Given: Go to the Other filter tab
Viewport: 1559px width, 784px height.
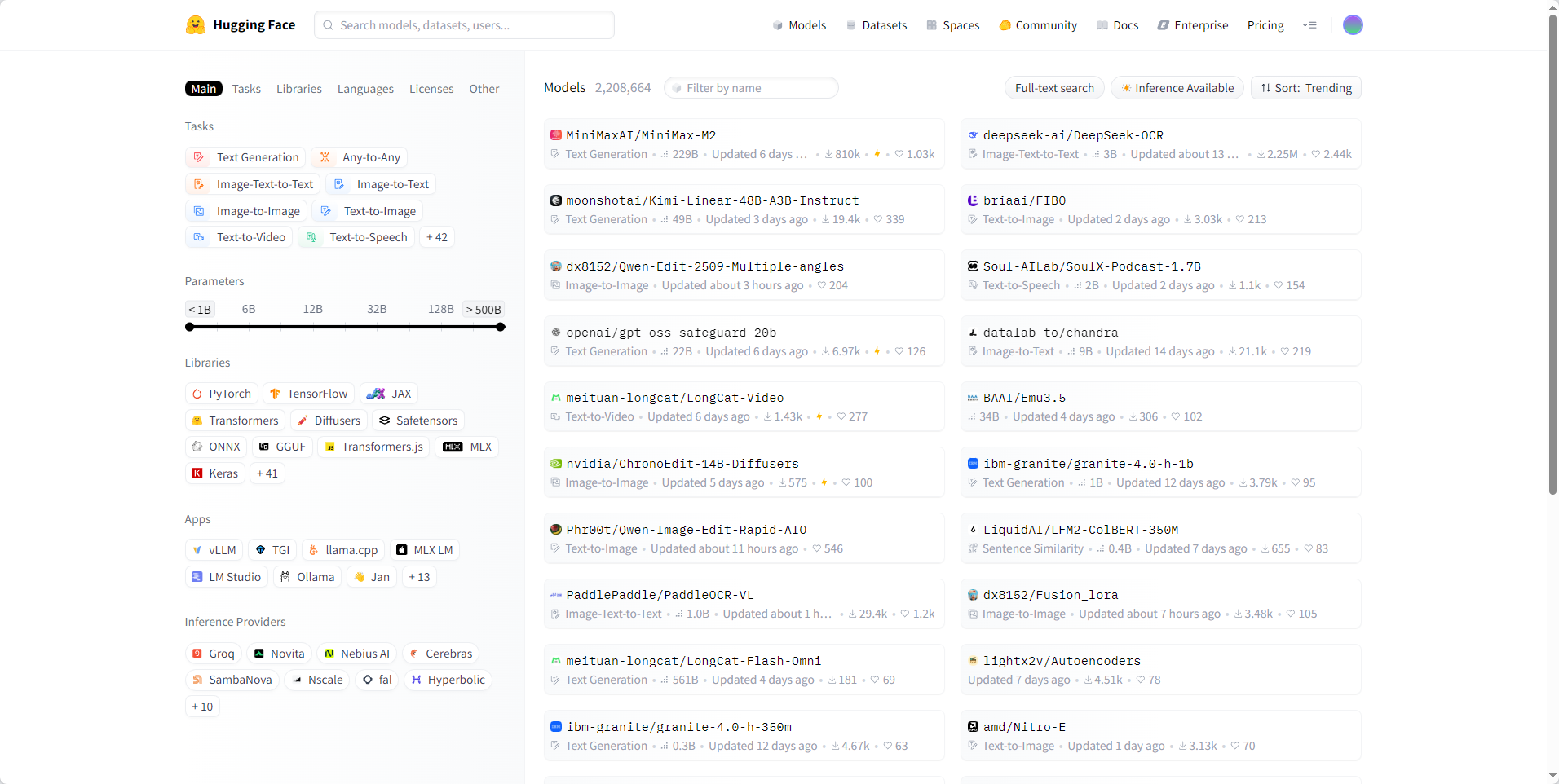Looking at the screenshot, I should 484,89.
